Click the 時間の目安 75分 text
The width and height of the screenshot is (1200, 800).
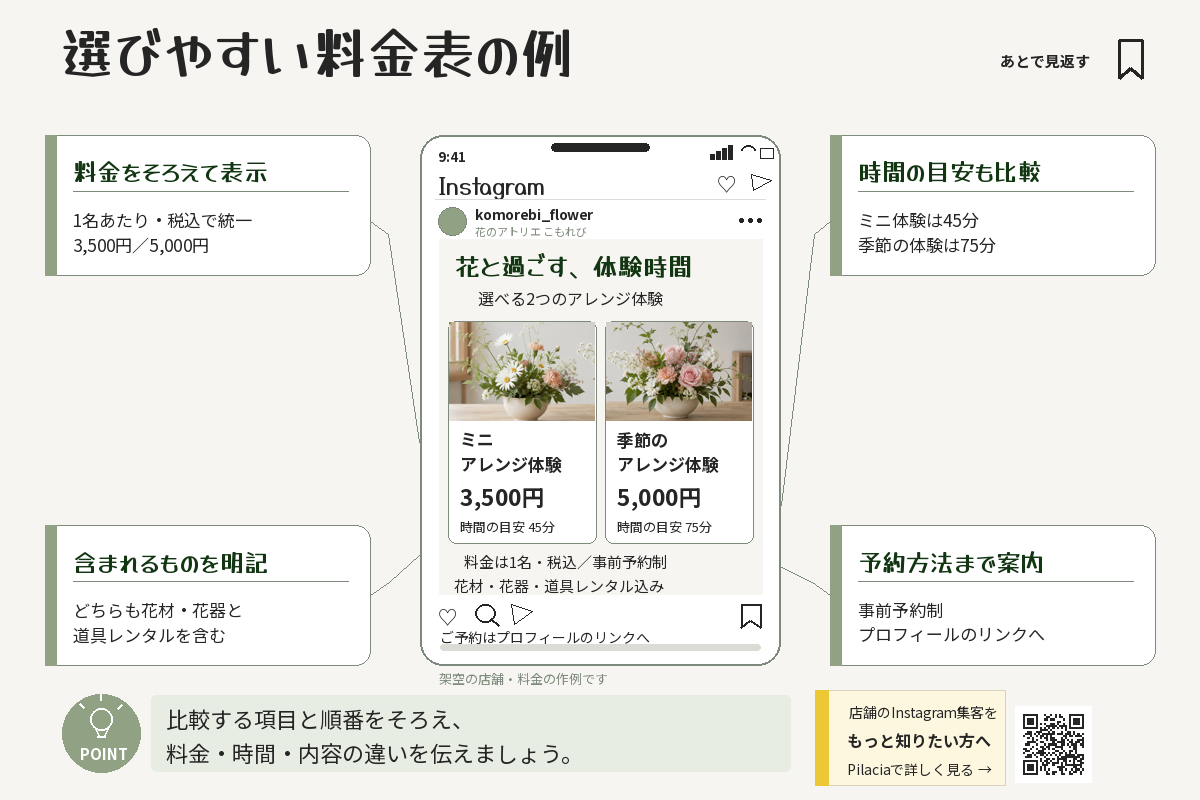click(664, 527)
